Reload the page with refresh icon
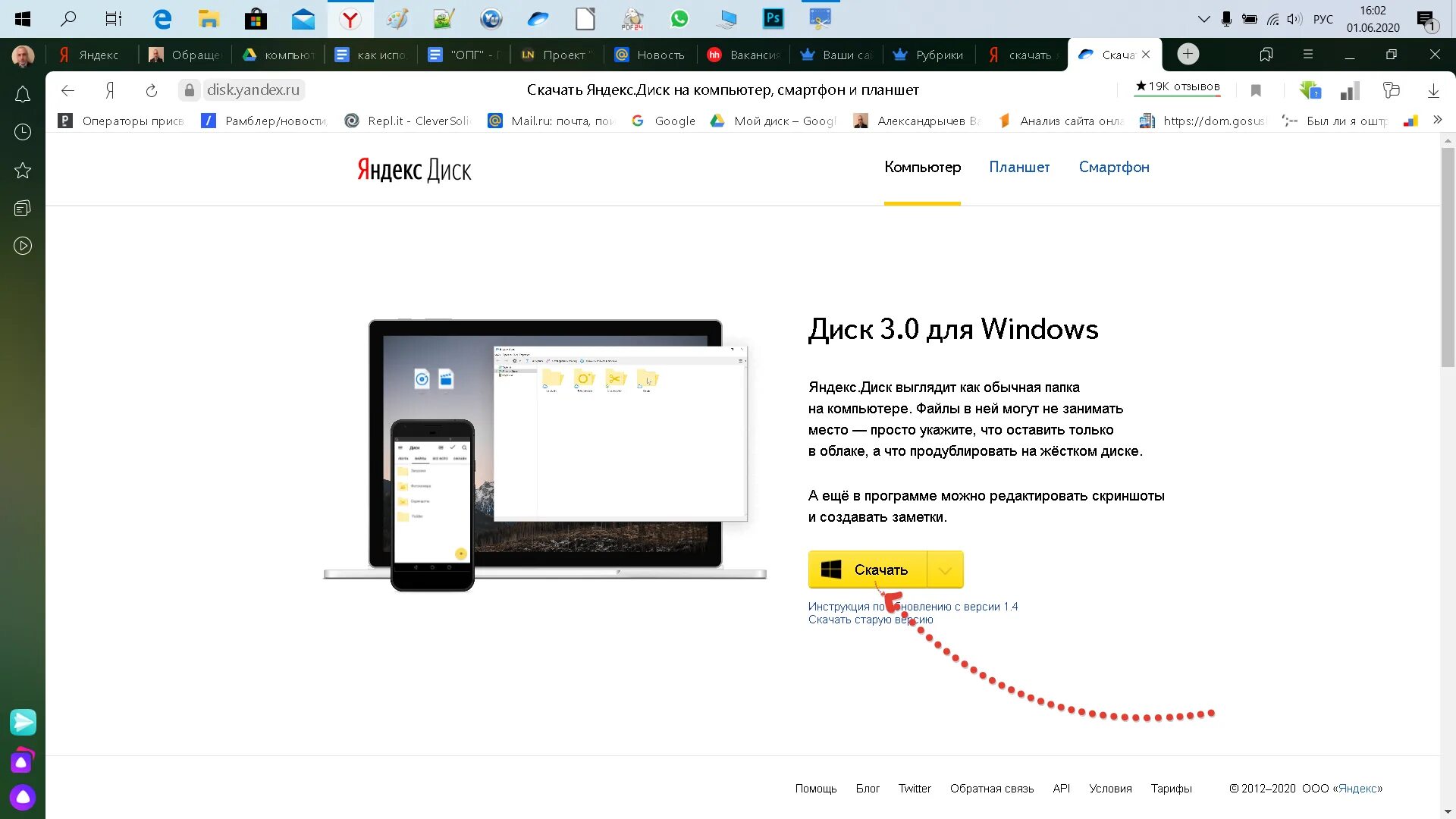The width and height of the screenshot is (1456, 819). [152, 90]
